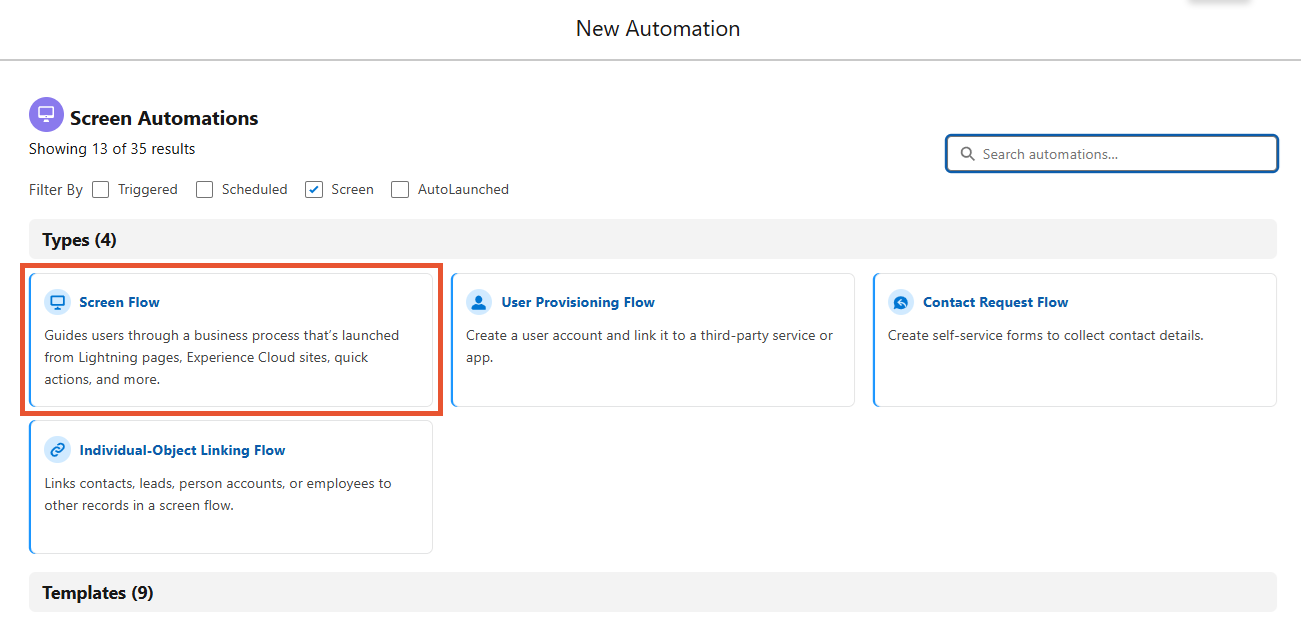Image resolution: width=1301 pixels, height=621 pixels.
Task: Click the Screen Flow card icon
Action: tap(58, 302)
